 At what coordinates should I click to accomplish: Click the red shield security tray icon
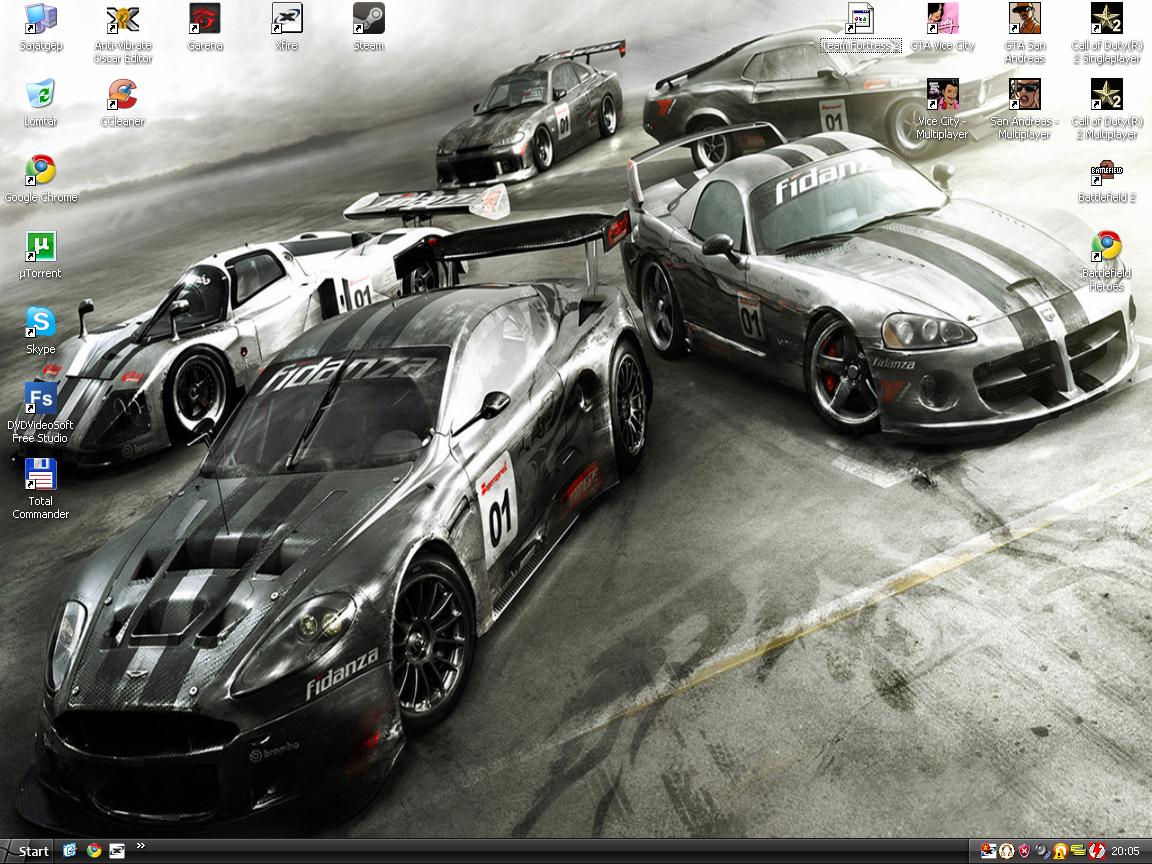point(1024,851)
